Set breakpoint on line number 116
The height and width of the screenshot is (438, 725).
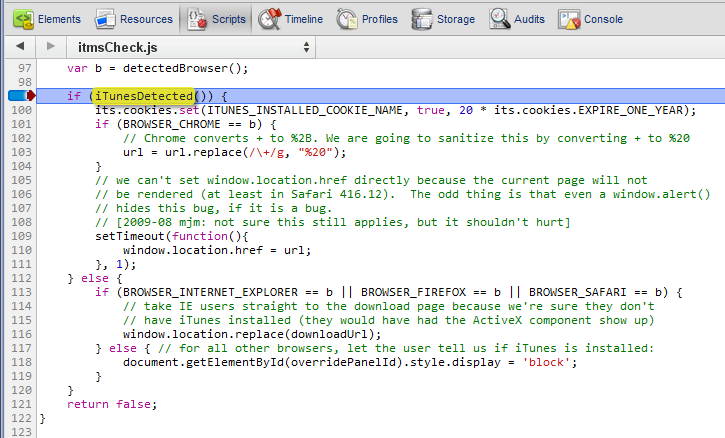pos(22,334)
